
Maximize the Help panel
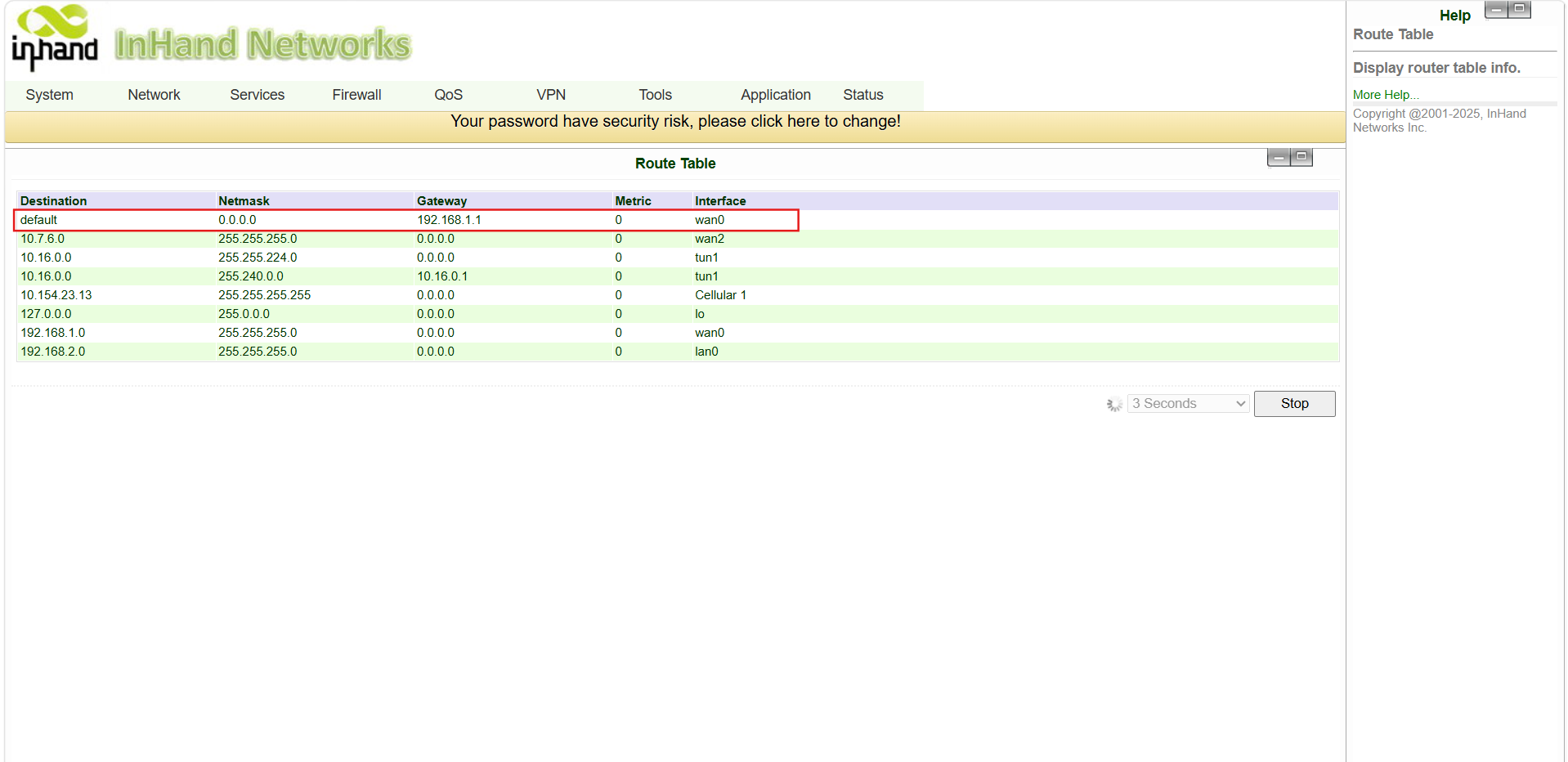(1519, 10)
